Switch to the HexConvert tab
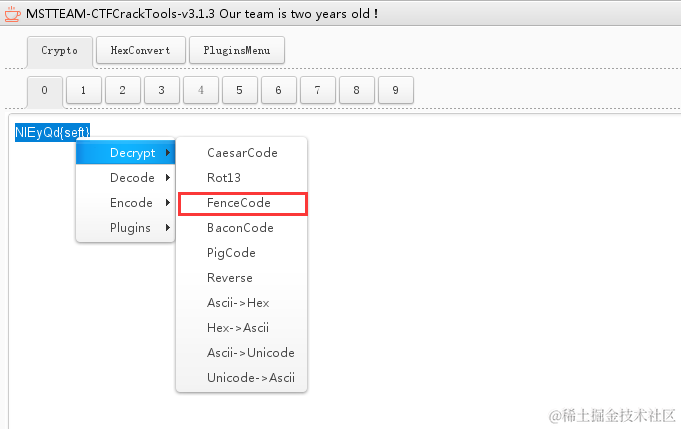The height and width of the screenshot is (429, 681). pos(141,50)
